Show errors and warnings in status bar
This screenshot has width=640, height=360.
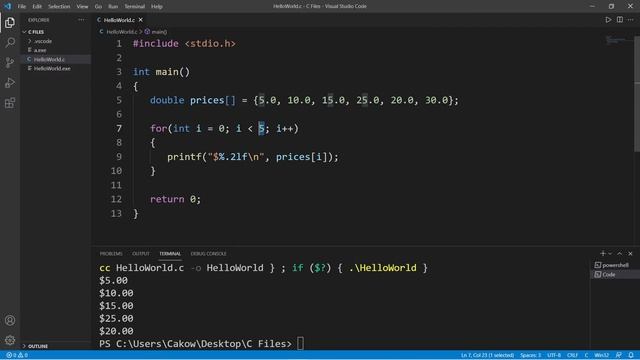[x=17, y=355]
